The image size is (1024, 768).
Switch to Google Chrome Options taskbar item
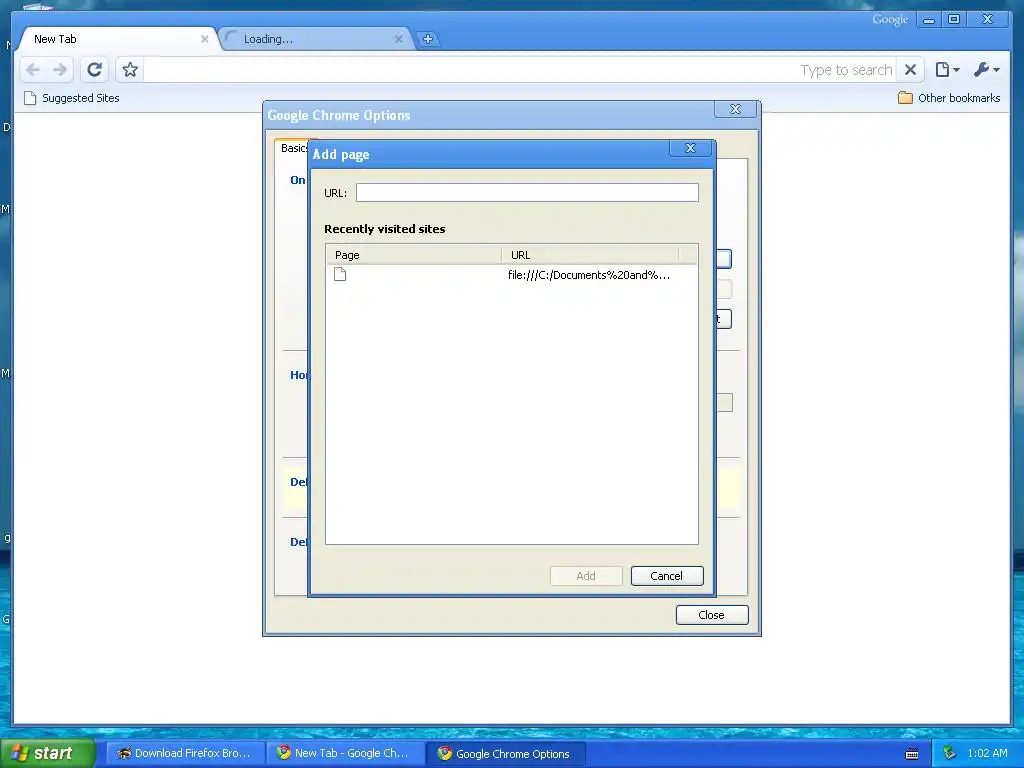505,754
